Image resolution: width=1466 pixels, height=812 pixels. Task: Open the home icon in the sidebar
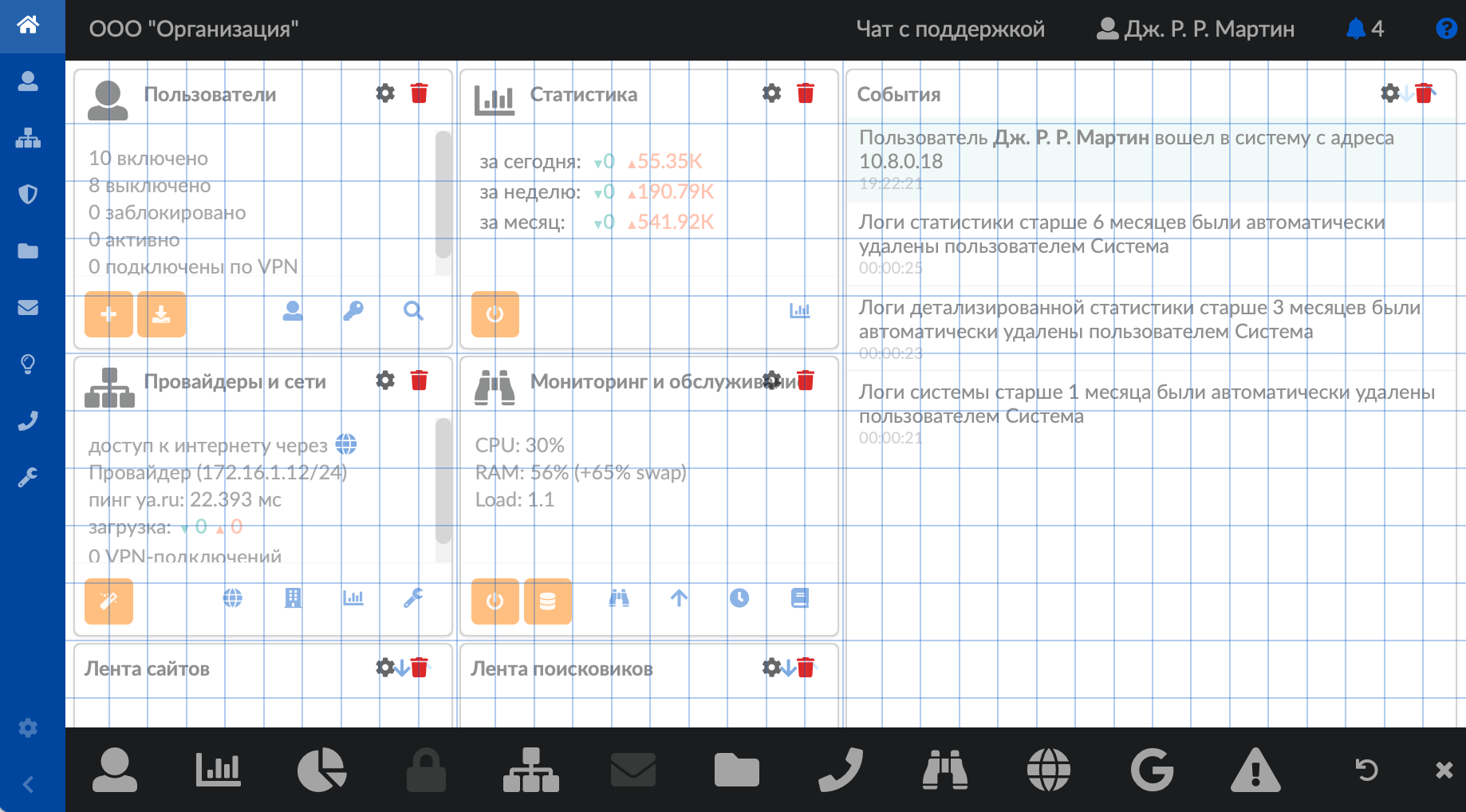pos(28,25)
